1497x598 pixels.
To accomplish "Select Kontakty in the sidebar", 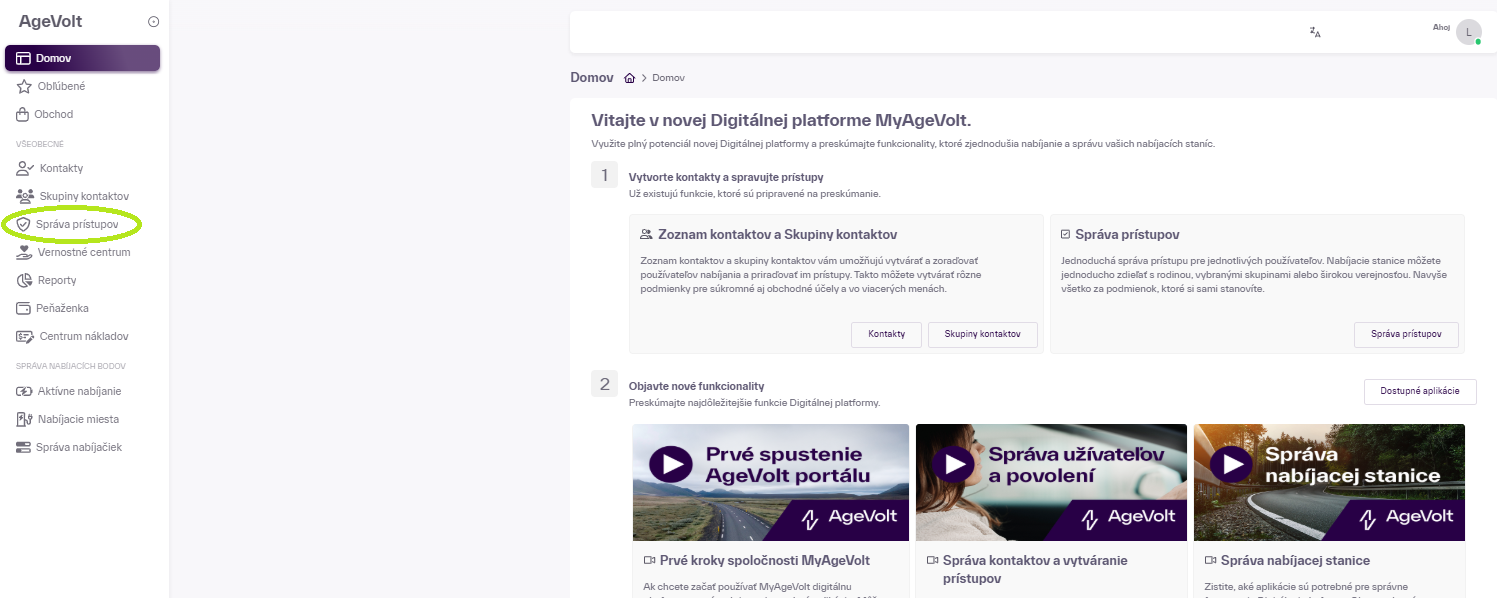I will coord(82,168).
